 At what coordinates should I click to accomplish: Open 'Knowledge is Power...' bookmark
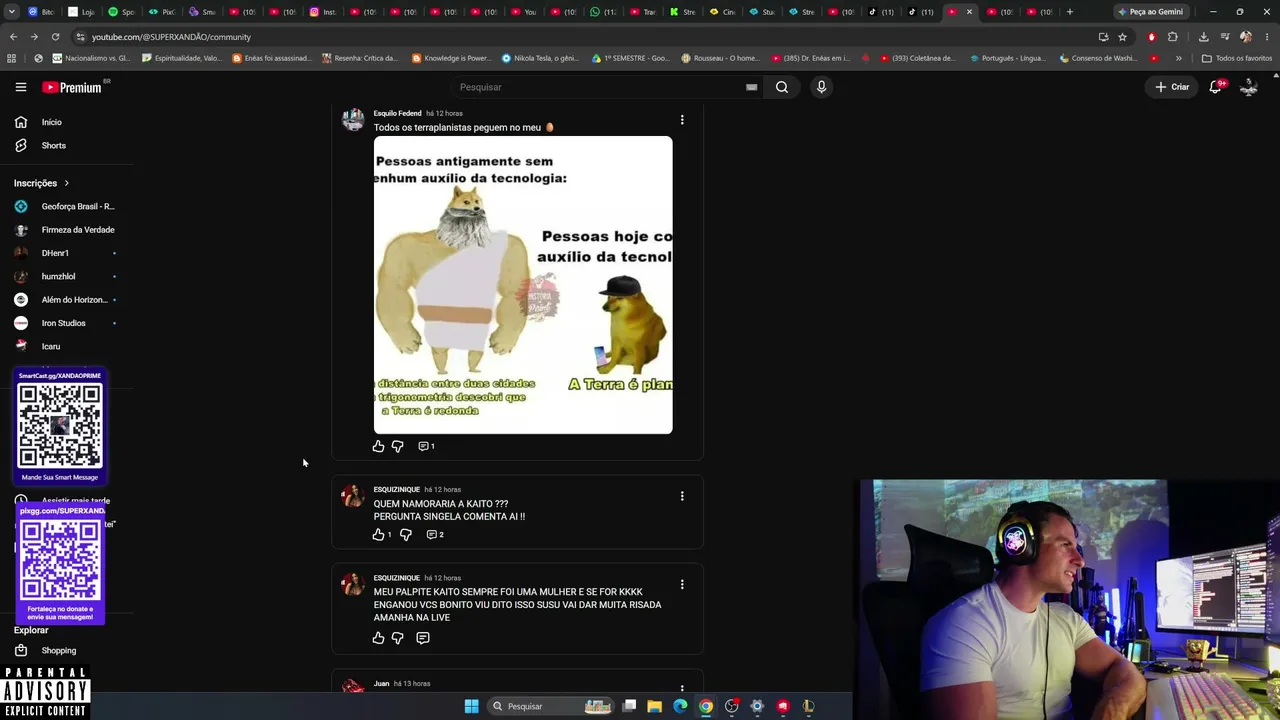click(x=452, y=58)
